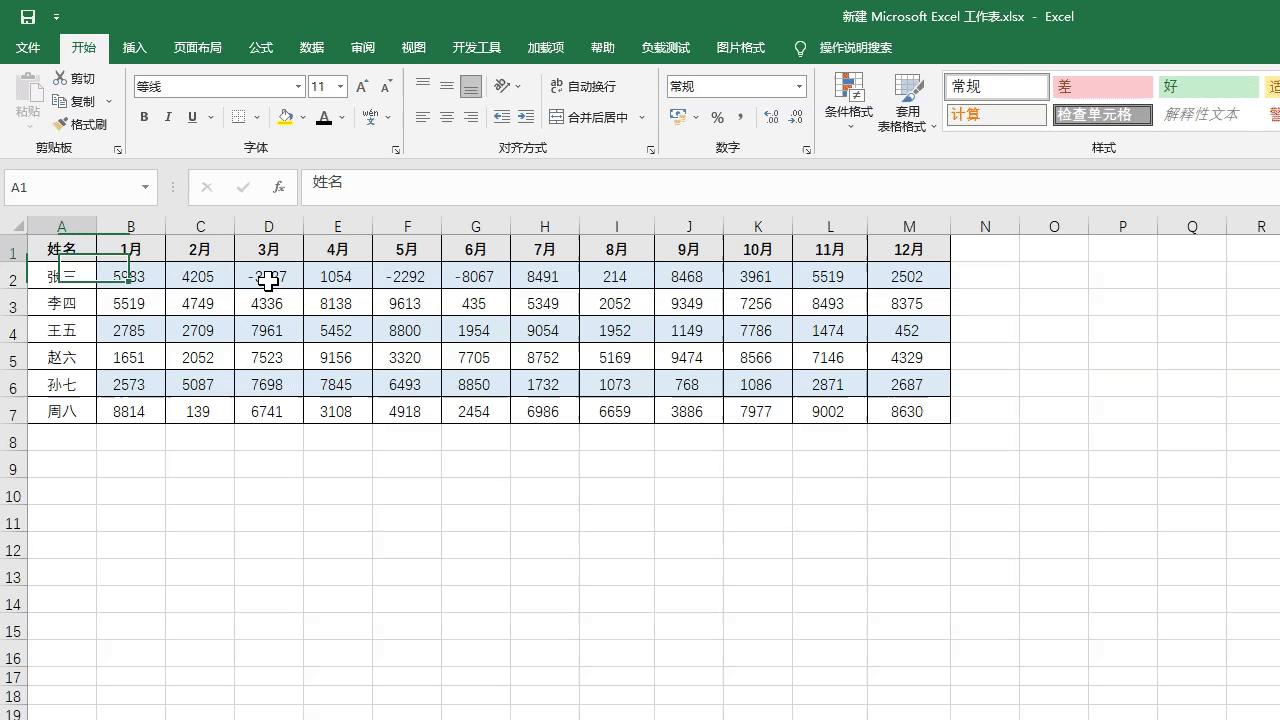Toggle underline formatting
The image size is (1280, 720).
pyautogui.click(x=190, y=117)
